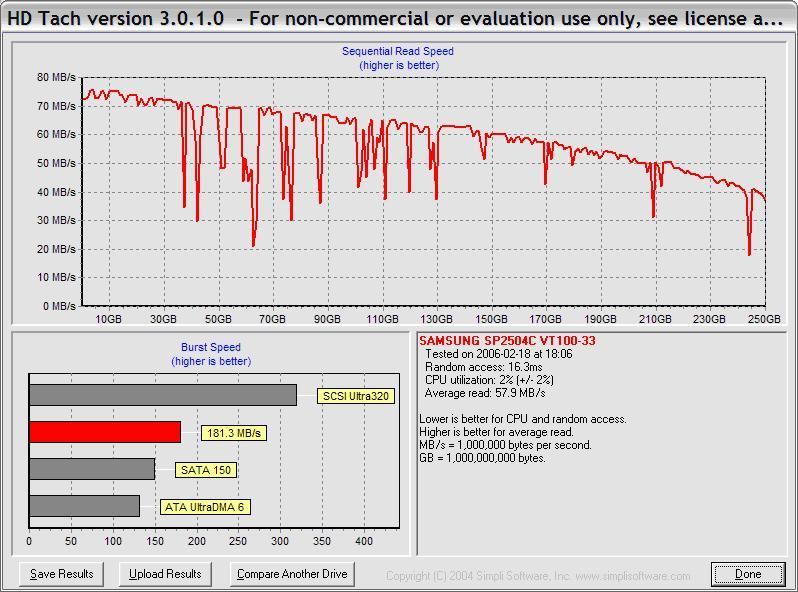Click the Save Results button
This screenshot has height=592, width=798.
(x=62, y=574)
